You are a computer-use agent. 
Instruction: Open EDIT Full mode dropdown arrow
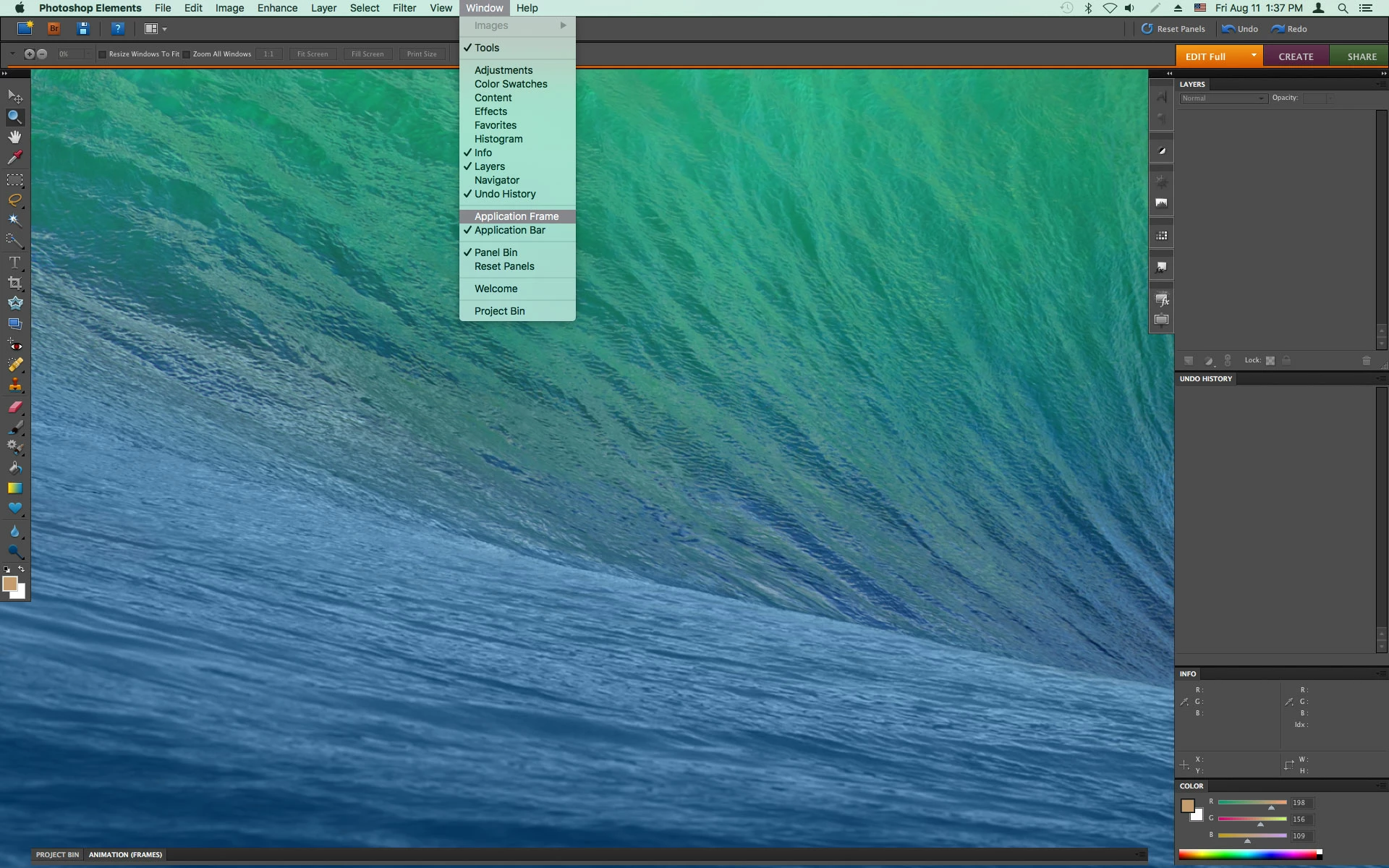(x=1254, y=56)
